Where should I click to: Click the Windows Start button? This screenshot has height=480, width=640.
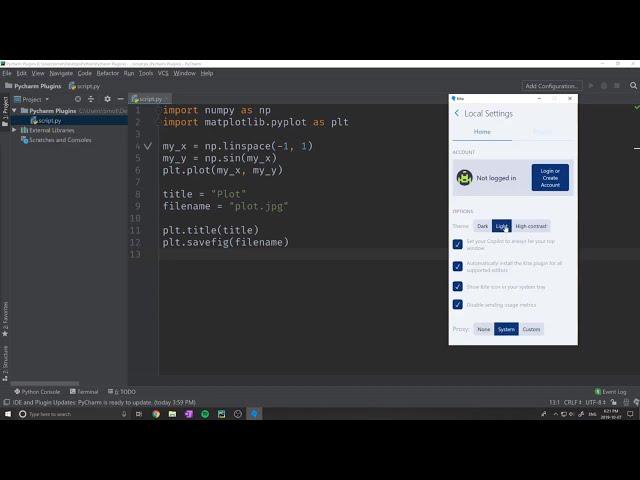[x=8, y=414]
